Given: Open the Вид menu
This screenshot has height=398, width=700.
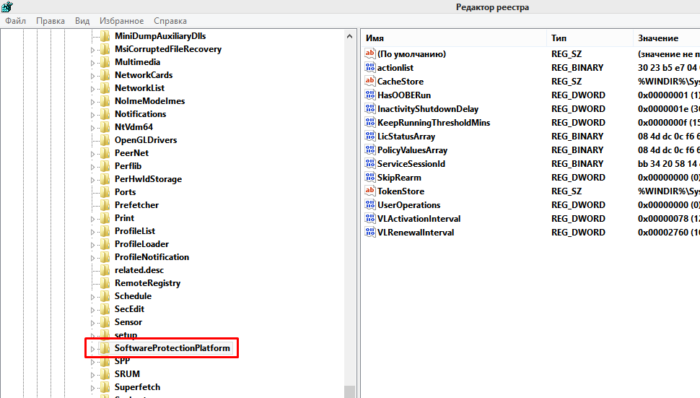Looking at the screenshot, I should (82, 21).
